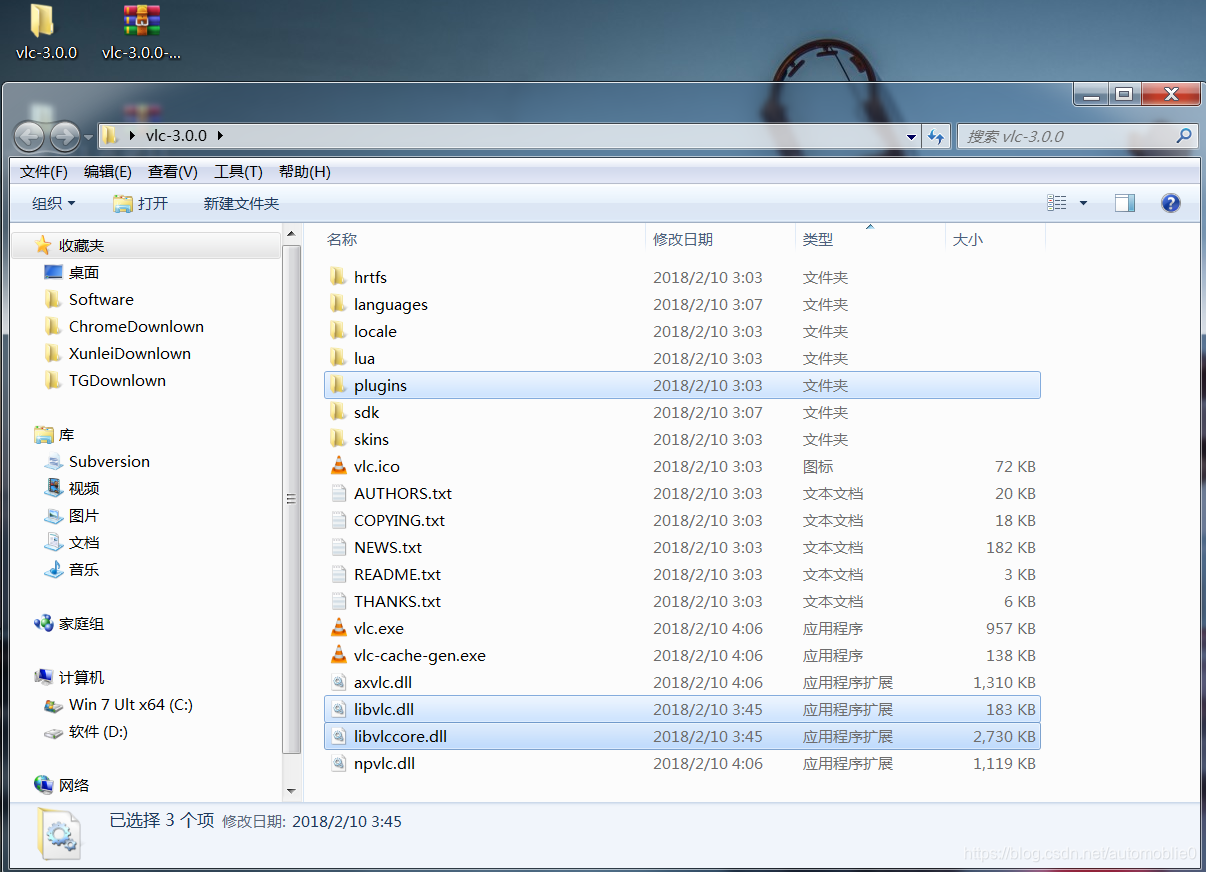Open the address bar history dropdown
The width and height of the screenshot is (1206, 872).
(x=911, y=136)
